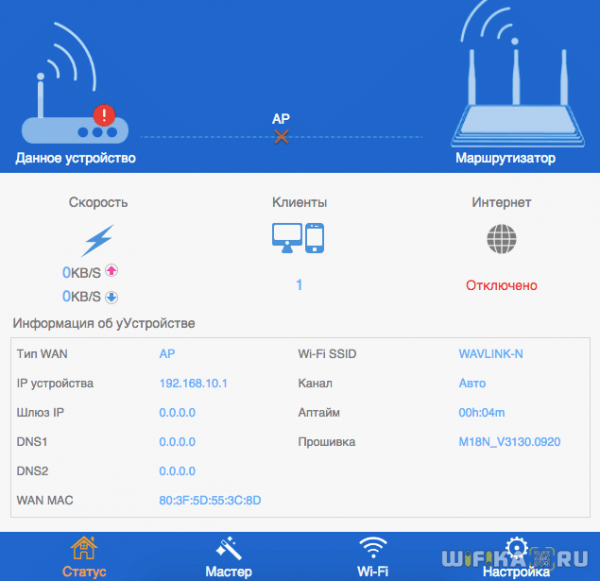The width and height of the screenshot is (600, 581).
Task: Click the 'Клиенты' heading
Action: tap(299, 202)
